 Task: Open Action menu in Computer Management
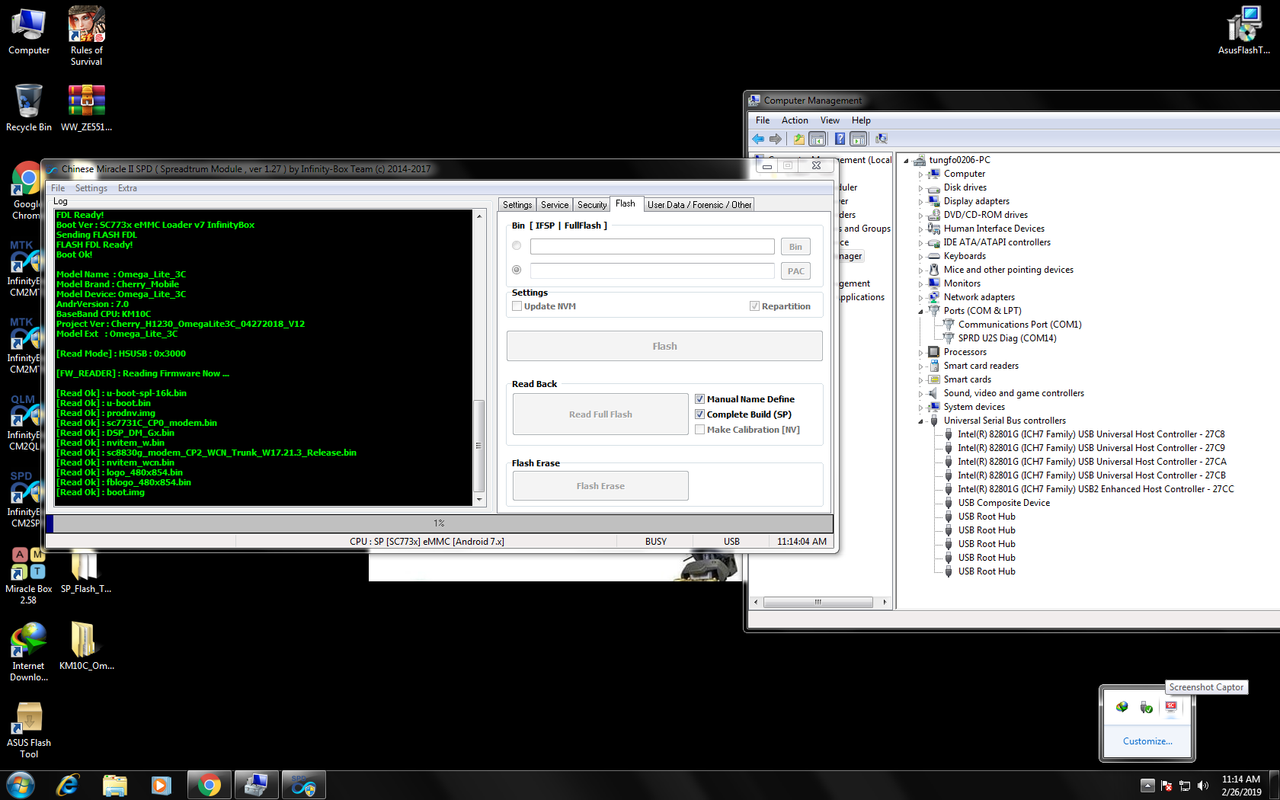(795, 120)
